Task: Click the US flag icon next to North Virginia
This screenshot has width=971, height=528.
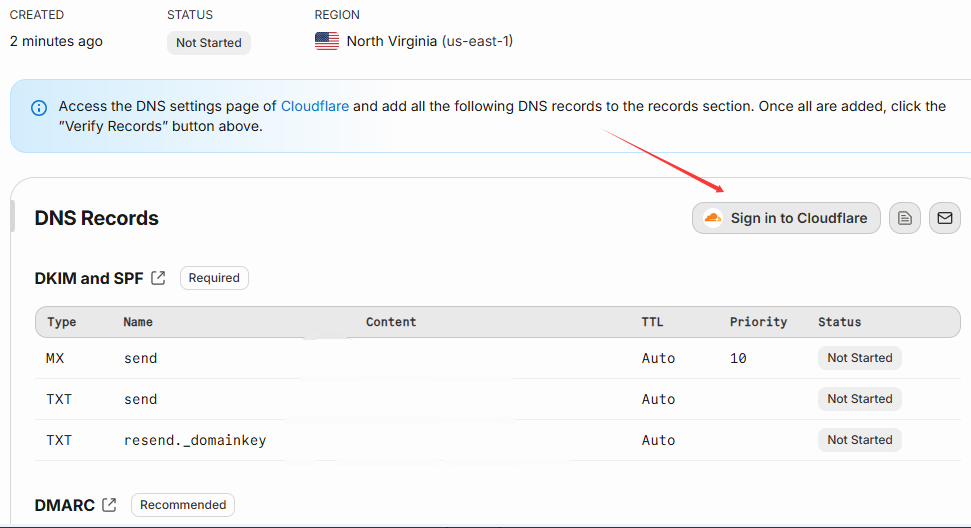Action: (x=327, y=41)
